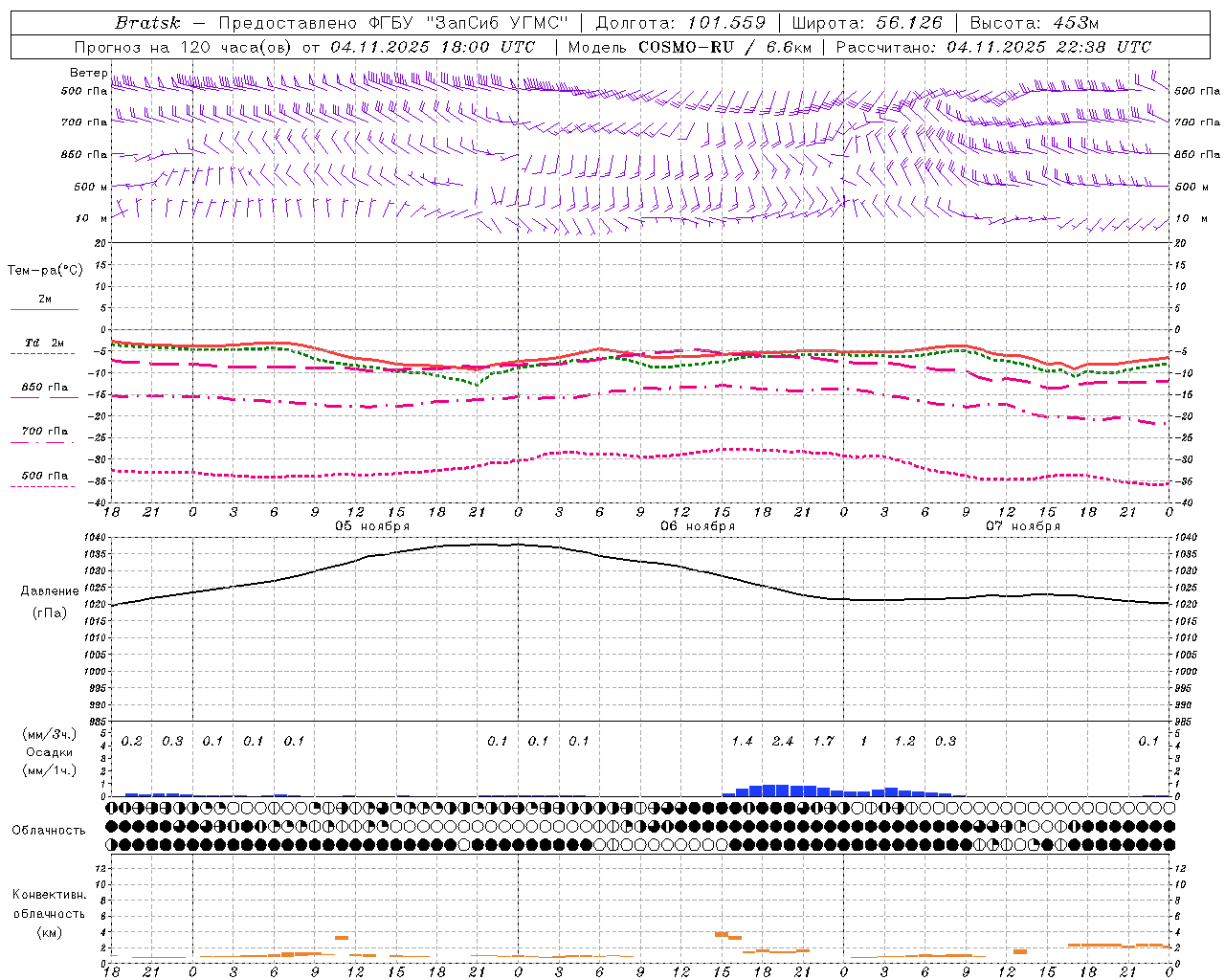Click the (км) unit label of convective panel
This screenshot has height=980, width=1225.
(x=49, y=932)
